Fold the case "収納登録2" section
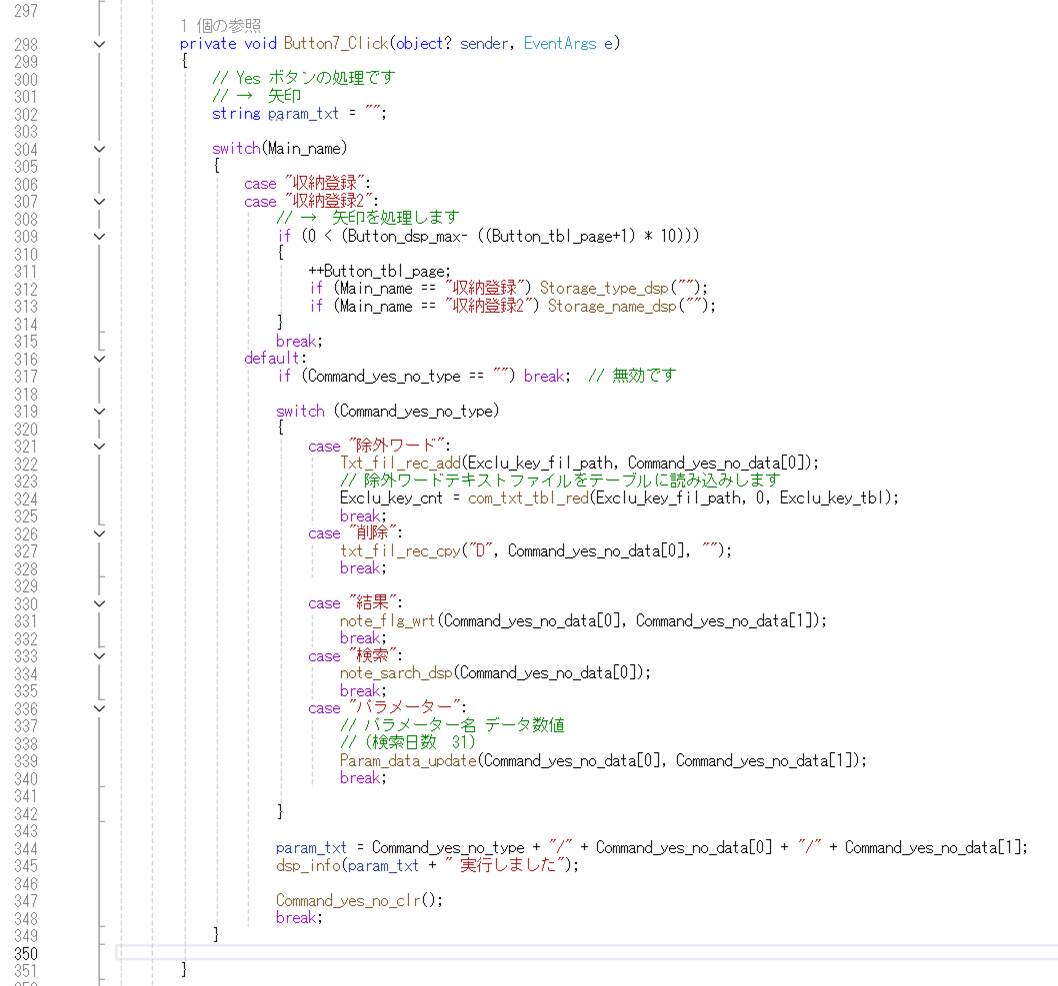 click(98, 201)
